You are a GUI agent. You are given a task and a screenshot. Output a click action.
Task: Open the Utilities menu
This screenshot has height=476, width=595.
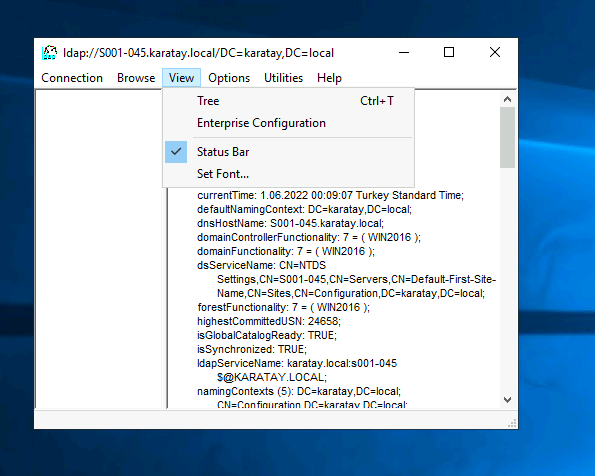(x=283, y=78)
